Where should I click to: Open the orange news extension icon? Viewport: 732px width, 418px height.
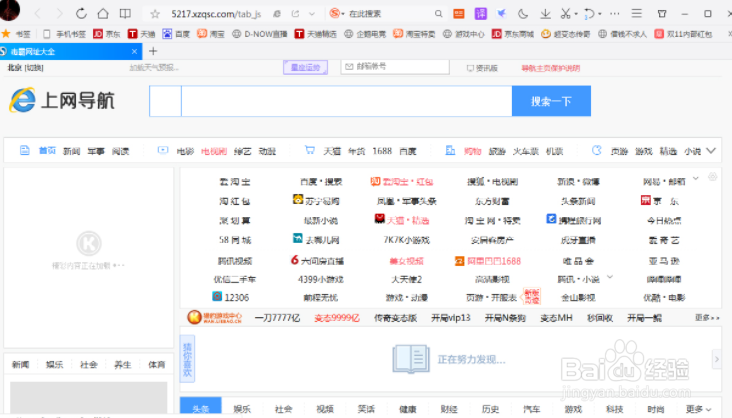tap(459, 14)
